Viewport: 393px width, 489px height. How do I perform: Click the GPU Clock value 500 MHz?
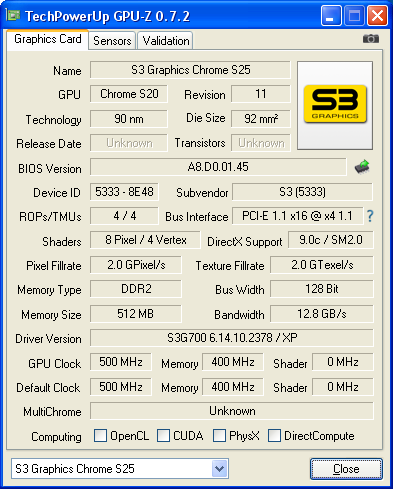click(x=121, y=362)
